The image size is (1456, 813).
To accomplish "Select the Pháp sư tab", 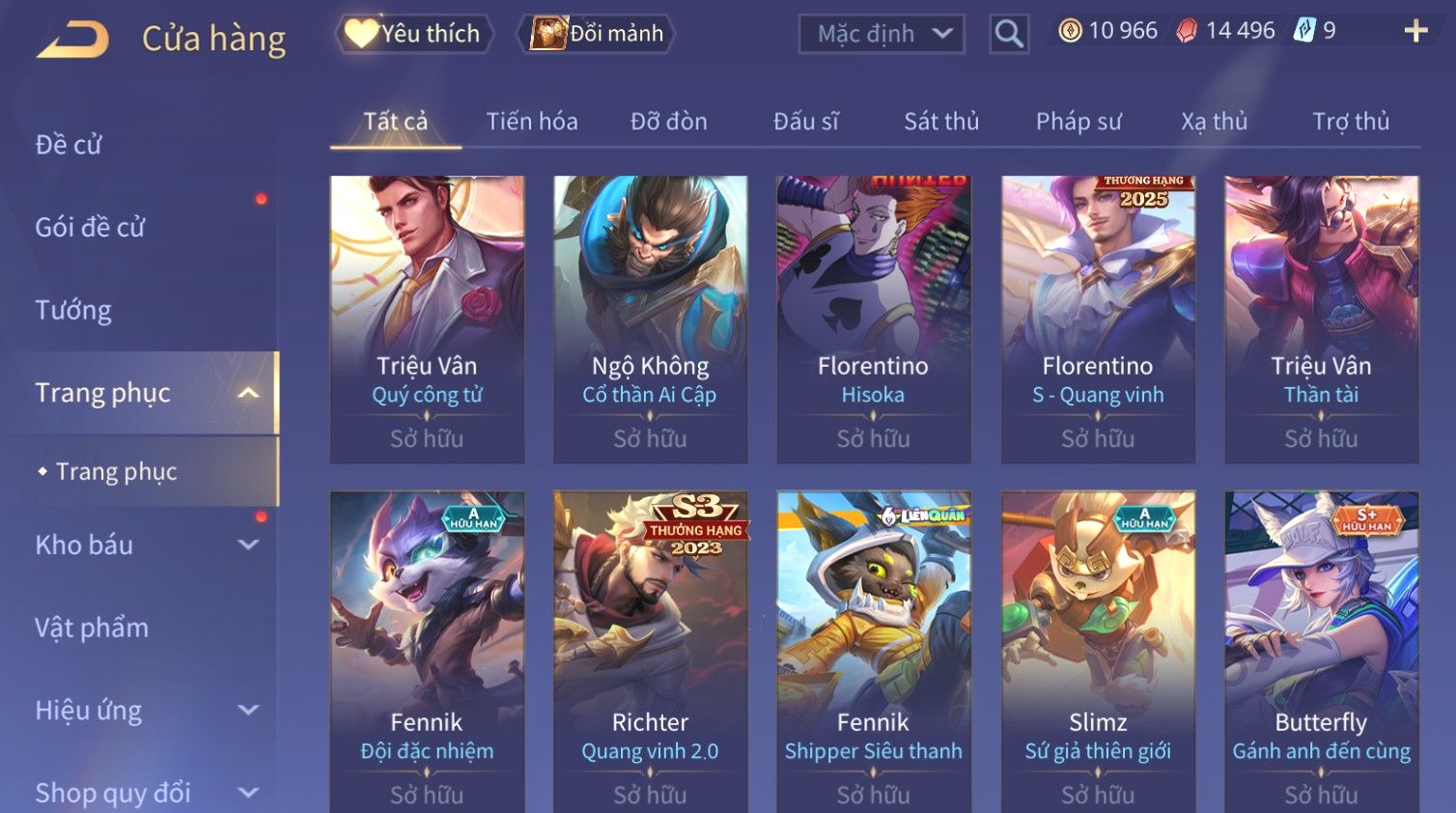I will click(x=1078, y=122).
